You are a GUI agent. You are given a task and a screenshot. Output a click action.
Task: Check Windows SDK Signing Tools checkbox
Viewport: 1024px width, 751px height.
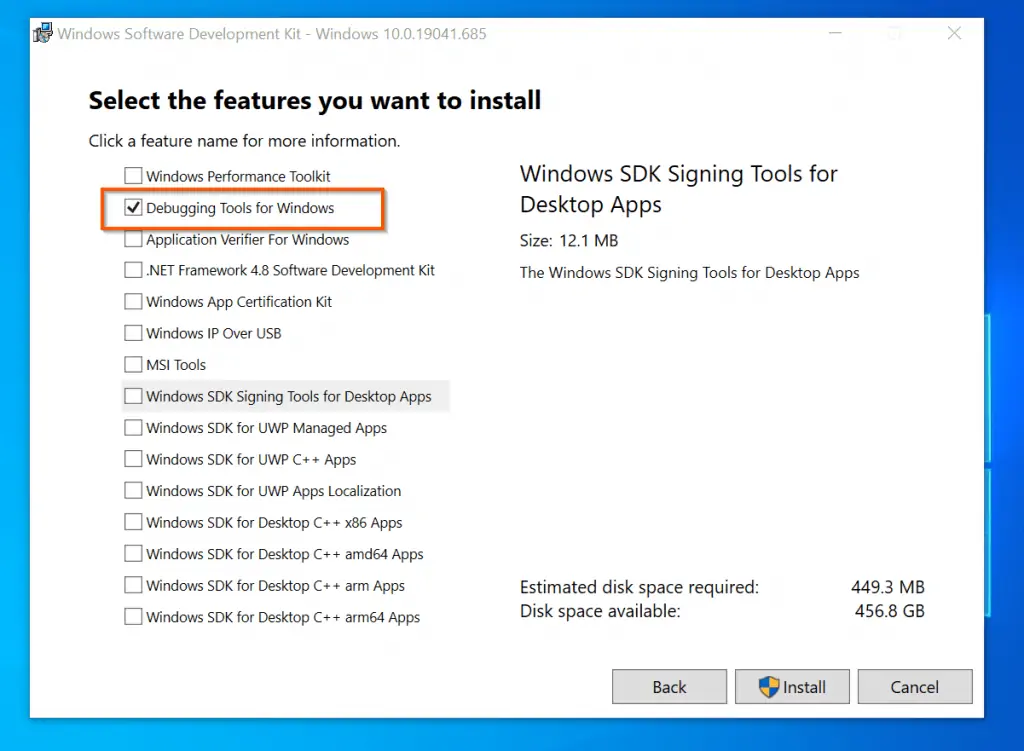pos(133,396)
